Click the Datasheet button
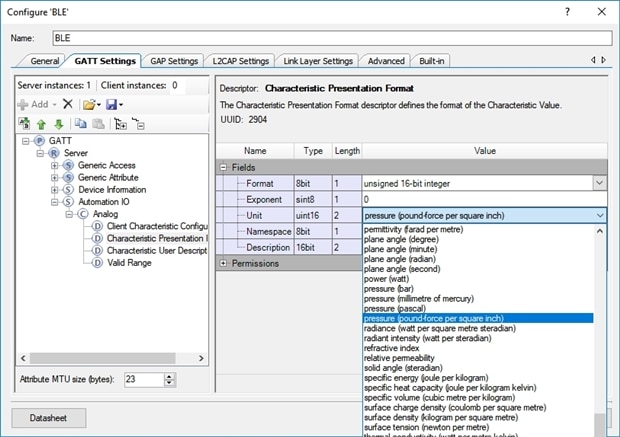This screenshot has height=437, width=620. point(47,416)
